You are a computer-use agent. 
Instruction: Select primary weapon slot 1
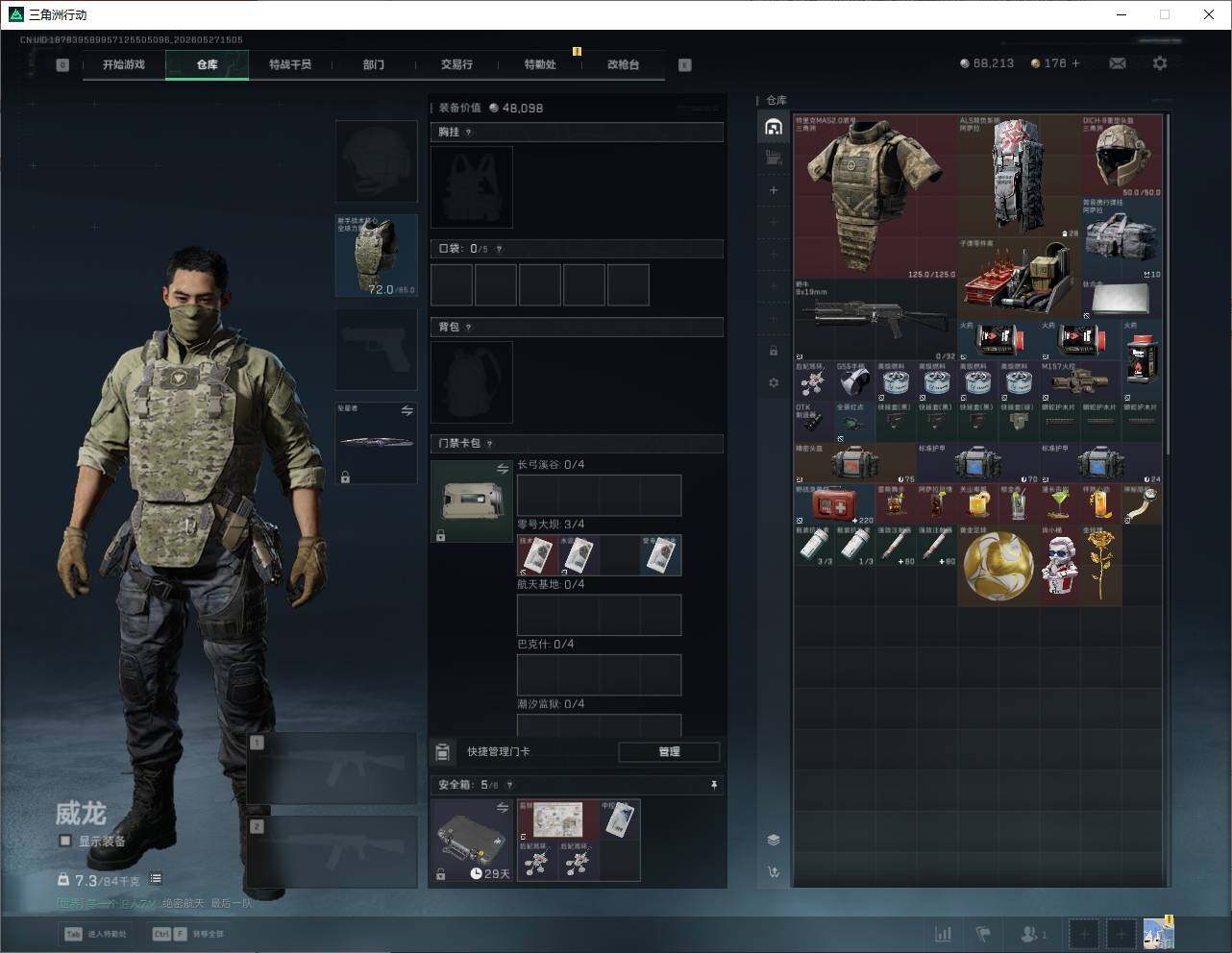[332, 769]
